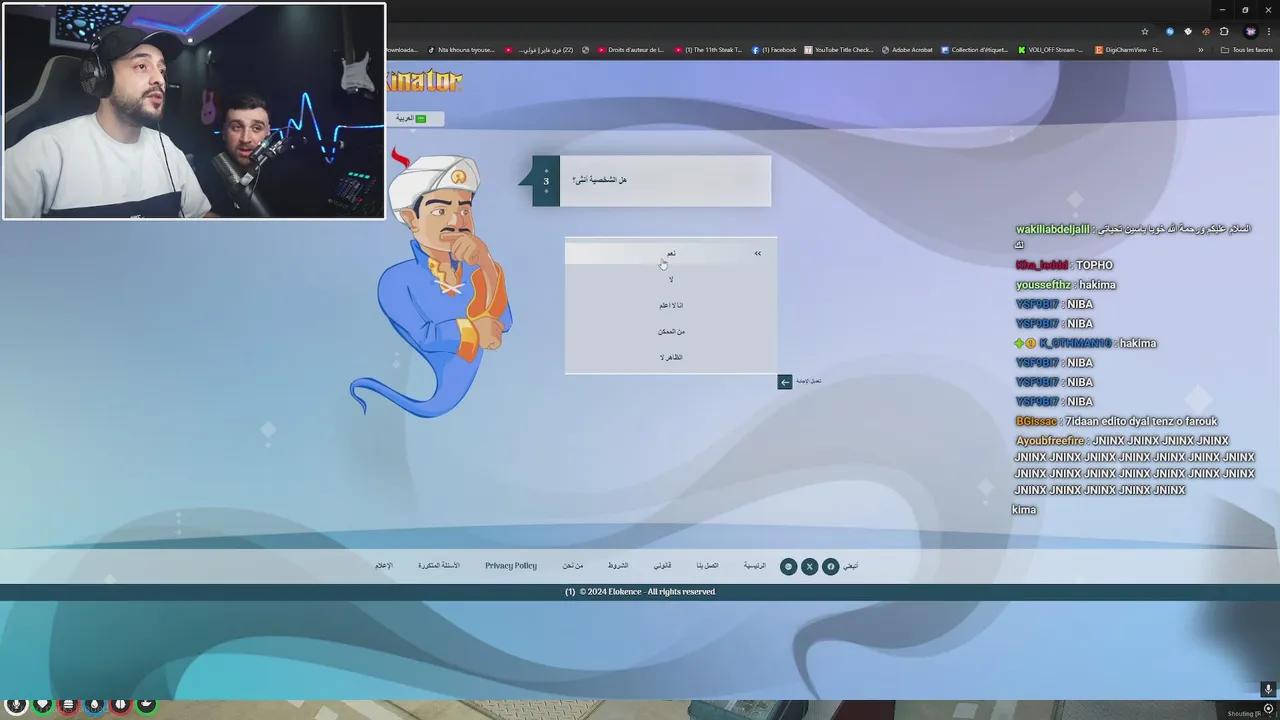1280x720 pixels.
Task: Expand the hidden bookmarks chevron
Action: tap(1201, 50)
